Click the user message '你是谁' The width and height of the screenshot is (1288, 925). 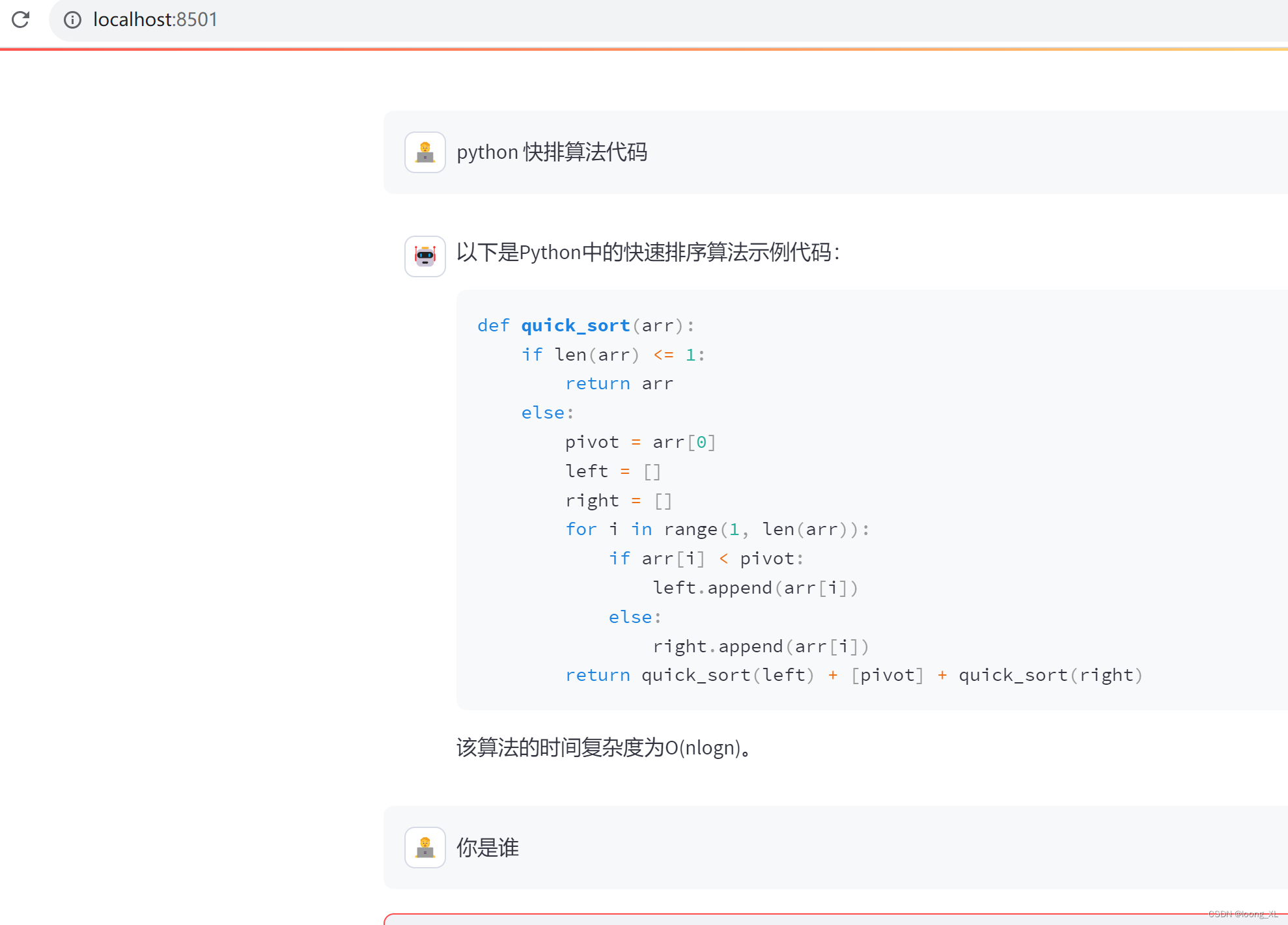click(x=488, y=848)
